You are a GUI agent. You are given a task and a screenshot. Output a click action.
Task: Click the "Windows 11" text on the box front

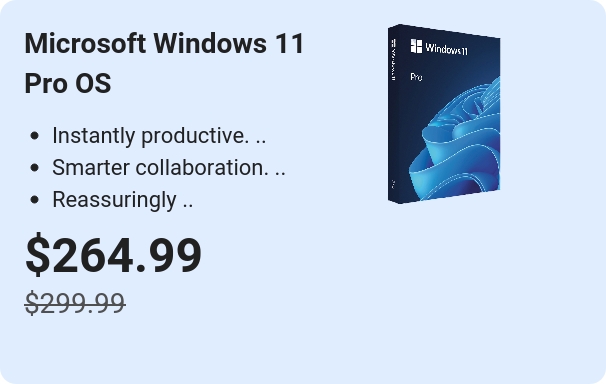446,49
